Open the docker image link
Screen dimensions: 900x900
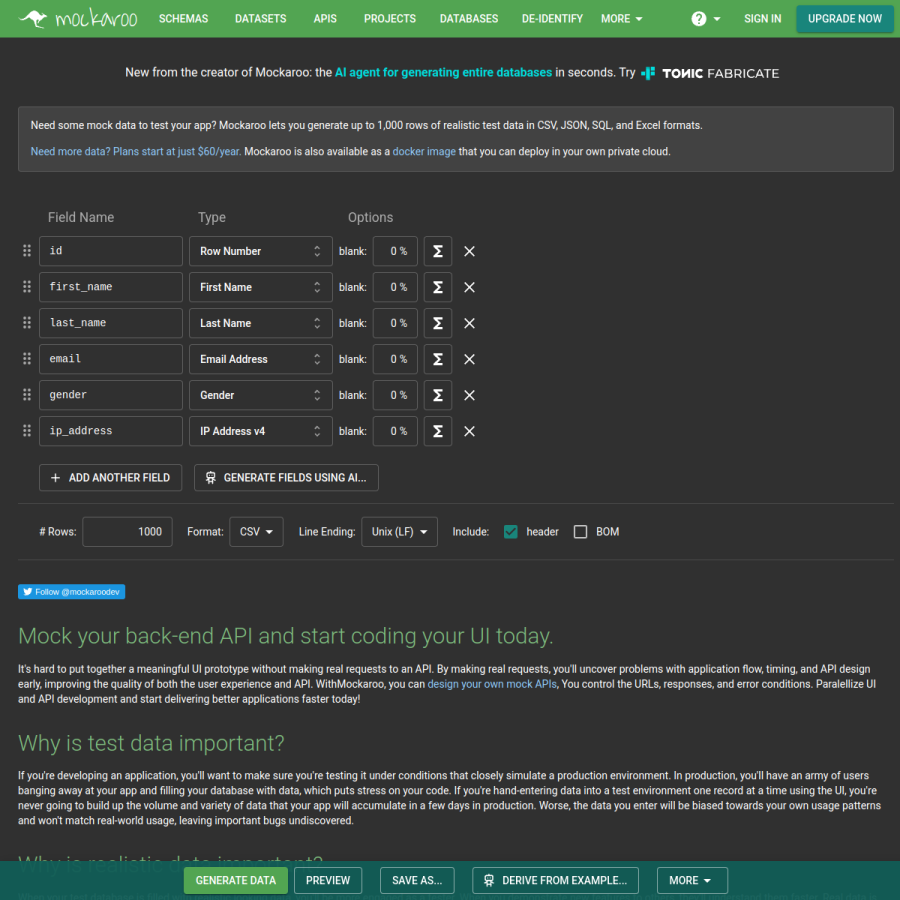(424, 152)
